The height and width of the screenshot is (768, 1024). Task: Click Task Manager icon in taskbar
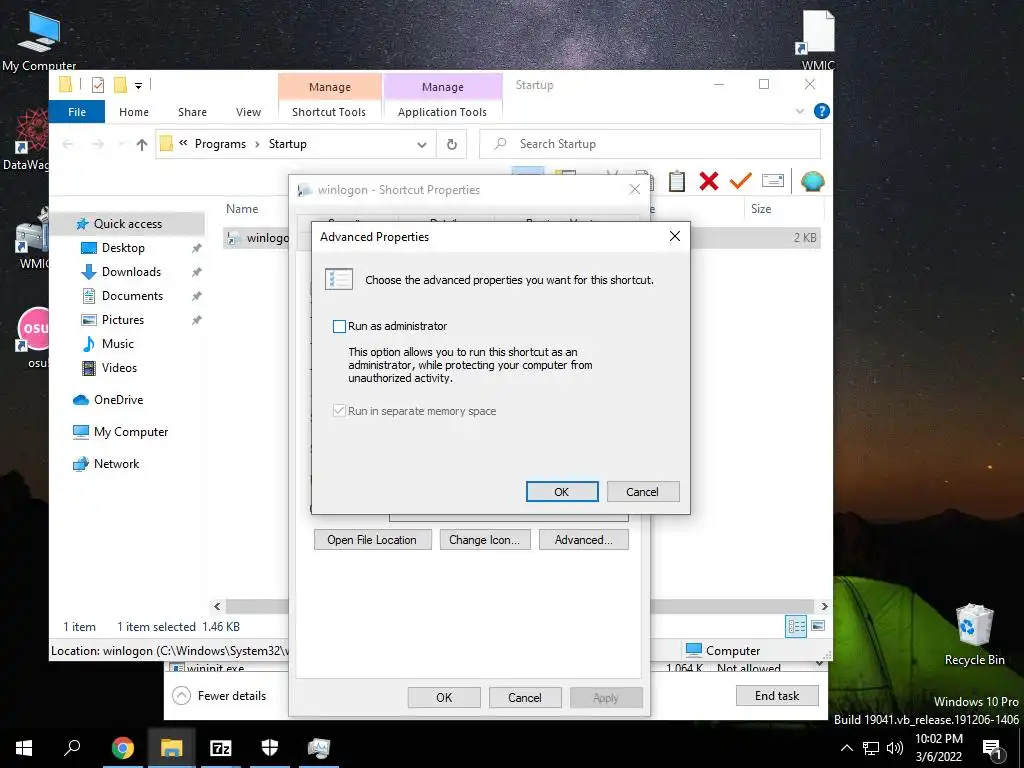319,748
